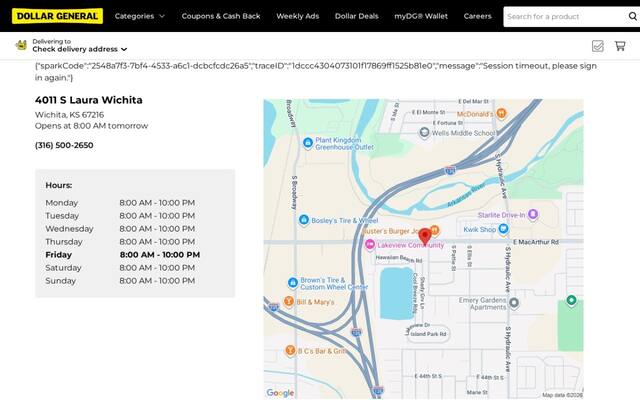This screenshot has width=640, height=400.
Task: Open the Google logo on the map
Action: [280, 393]
